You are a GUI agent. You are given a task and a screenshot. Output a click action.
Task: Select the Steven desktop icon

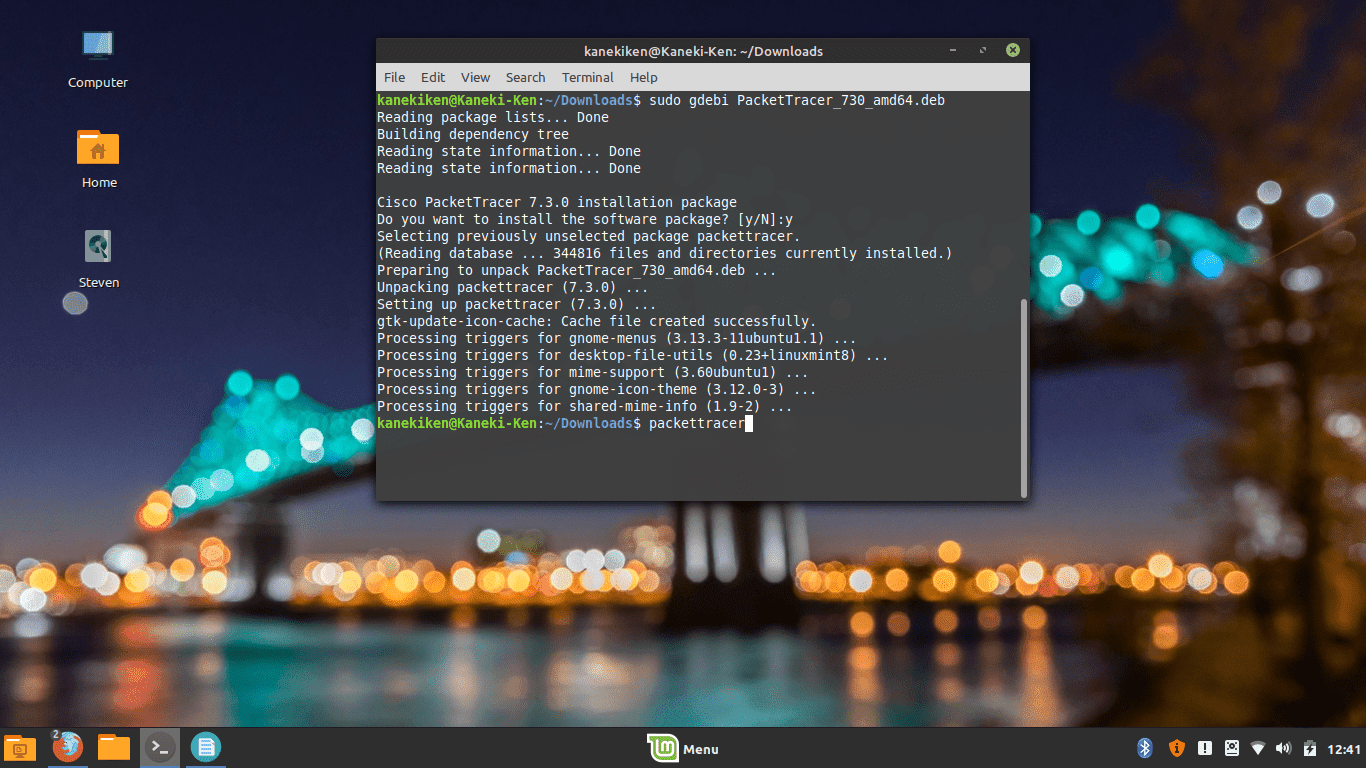coord(98,259)
